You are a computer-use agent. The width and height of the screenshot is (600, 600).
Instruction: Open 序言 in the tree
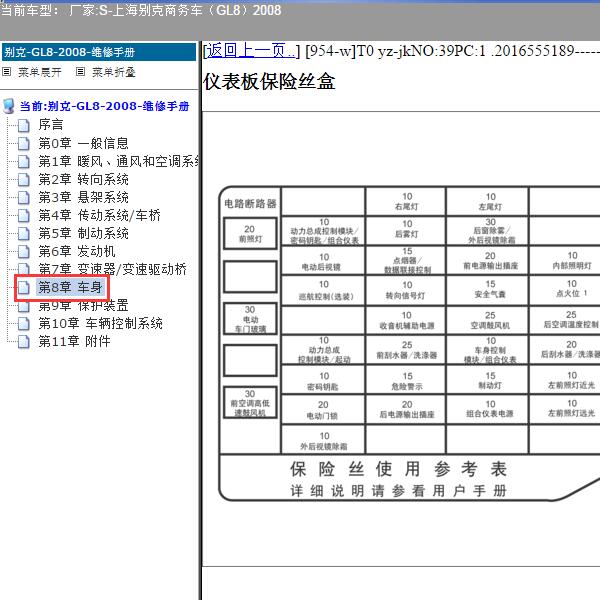click(x=51, y=125)
